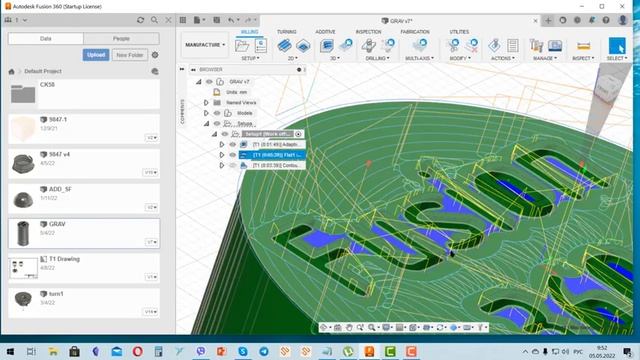640x360 pixels.
Task: Open the MANUFACTURE workspace dropdown
Action: 205,44
